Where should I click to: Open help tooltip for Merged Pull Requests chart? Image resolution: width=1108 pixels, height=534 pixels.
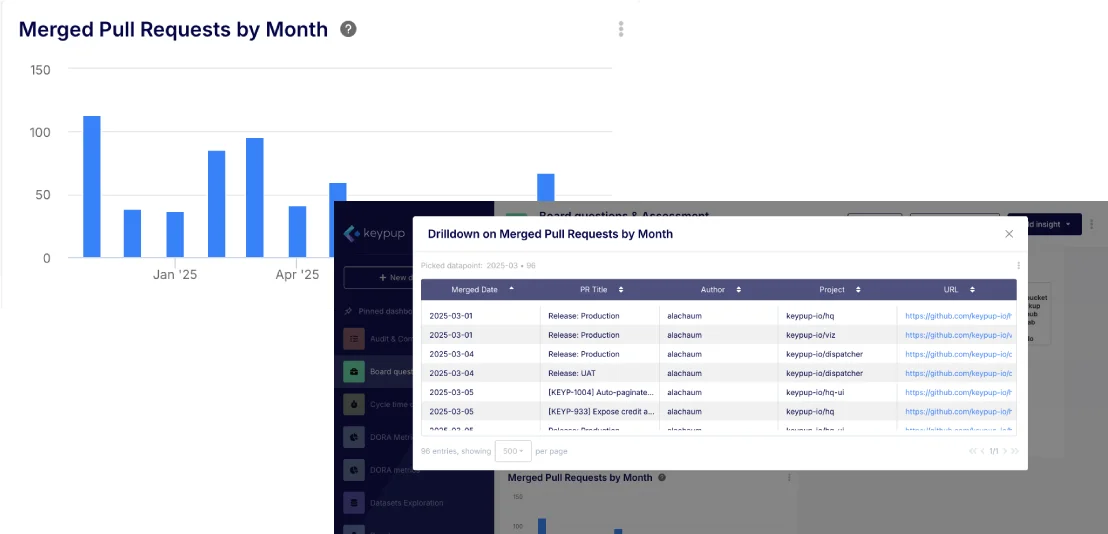tap(348, 29)
